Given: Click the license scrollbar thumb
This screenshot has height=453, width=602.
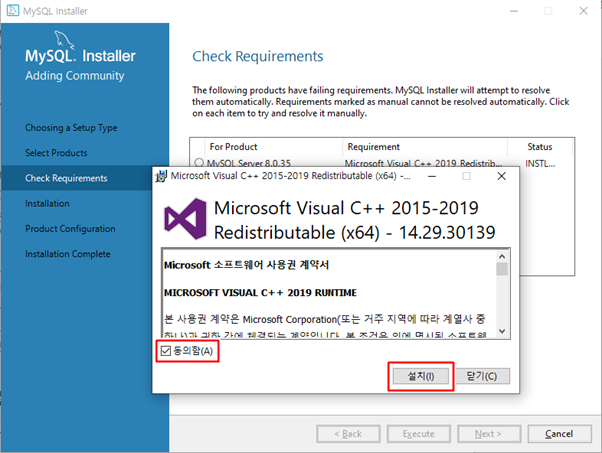Looking at the screenshot, I should (502, 269).
